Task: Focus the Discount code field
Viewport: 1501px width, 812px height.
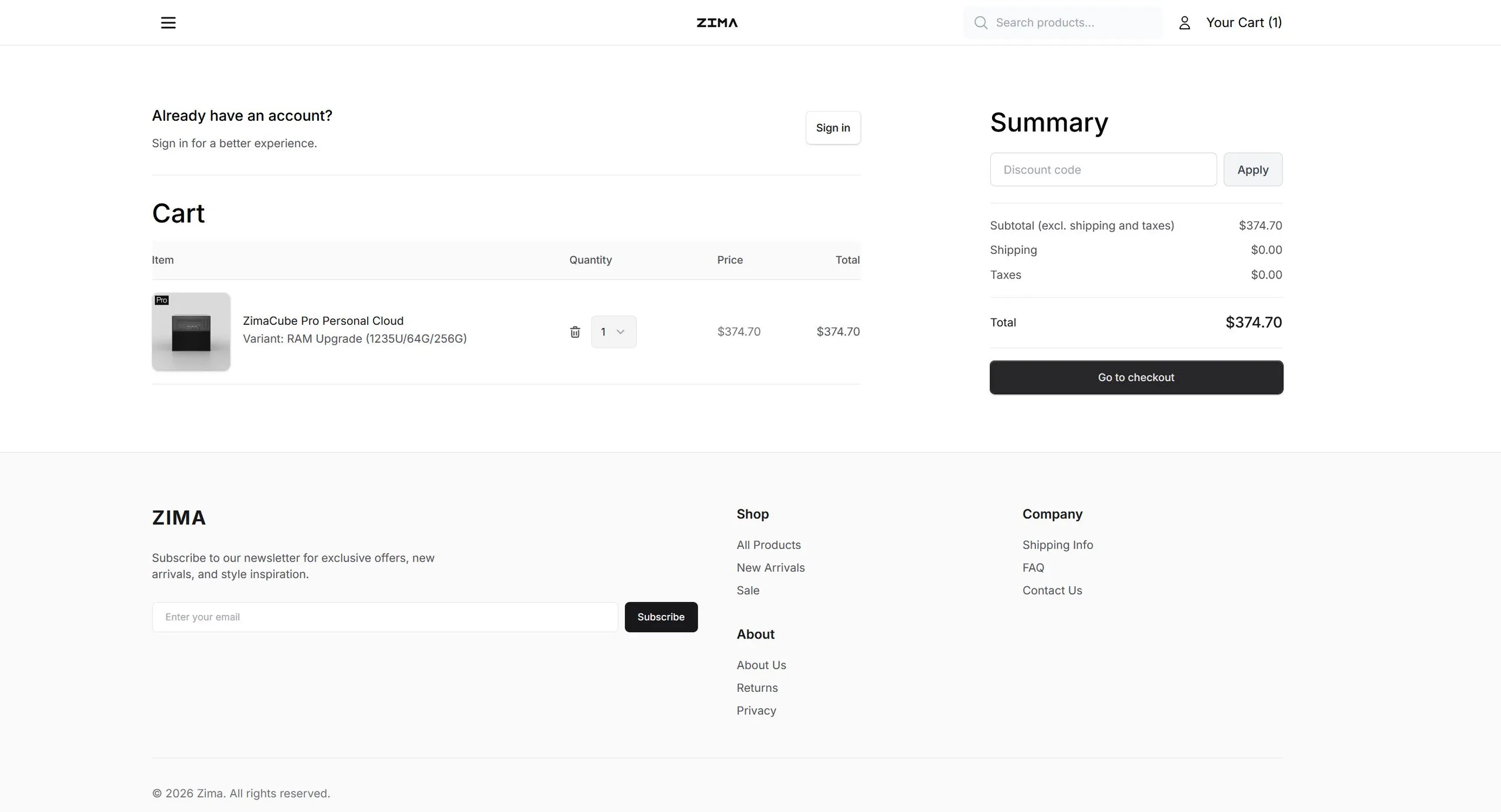Action: click(x=1103, y=169)
